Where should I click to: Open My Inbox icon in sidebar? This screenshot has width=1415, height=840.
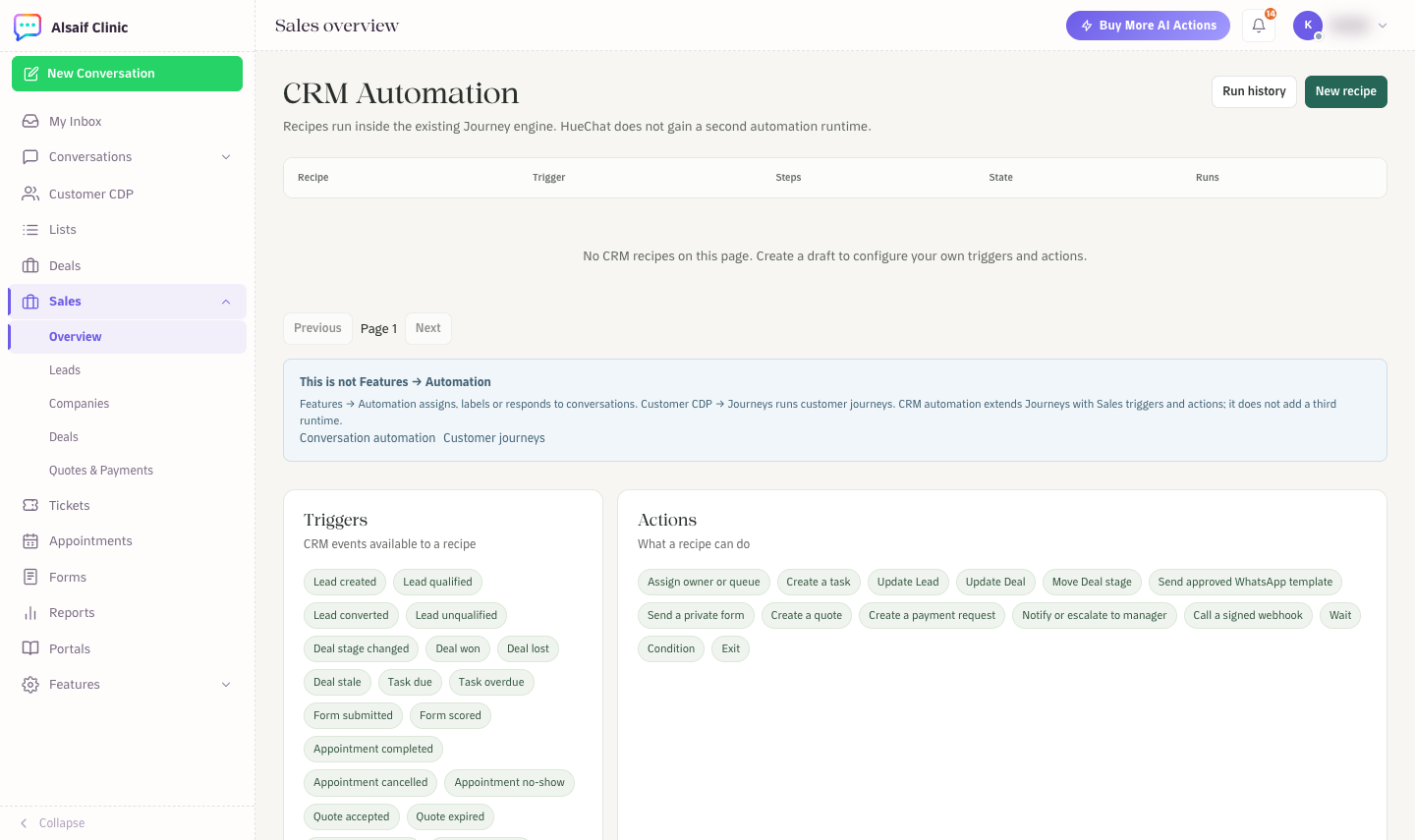30,121
